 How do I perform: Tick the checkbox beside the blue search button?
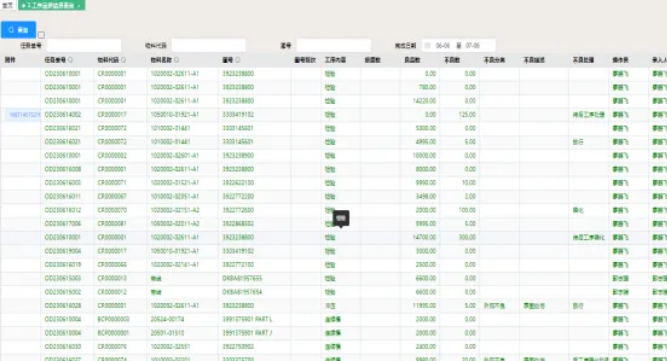pos(41,35)
